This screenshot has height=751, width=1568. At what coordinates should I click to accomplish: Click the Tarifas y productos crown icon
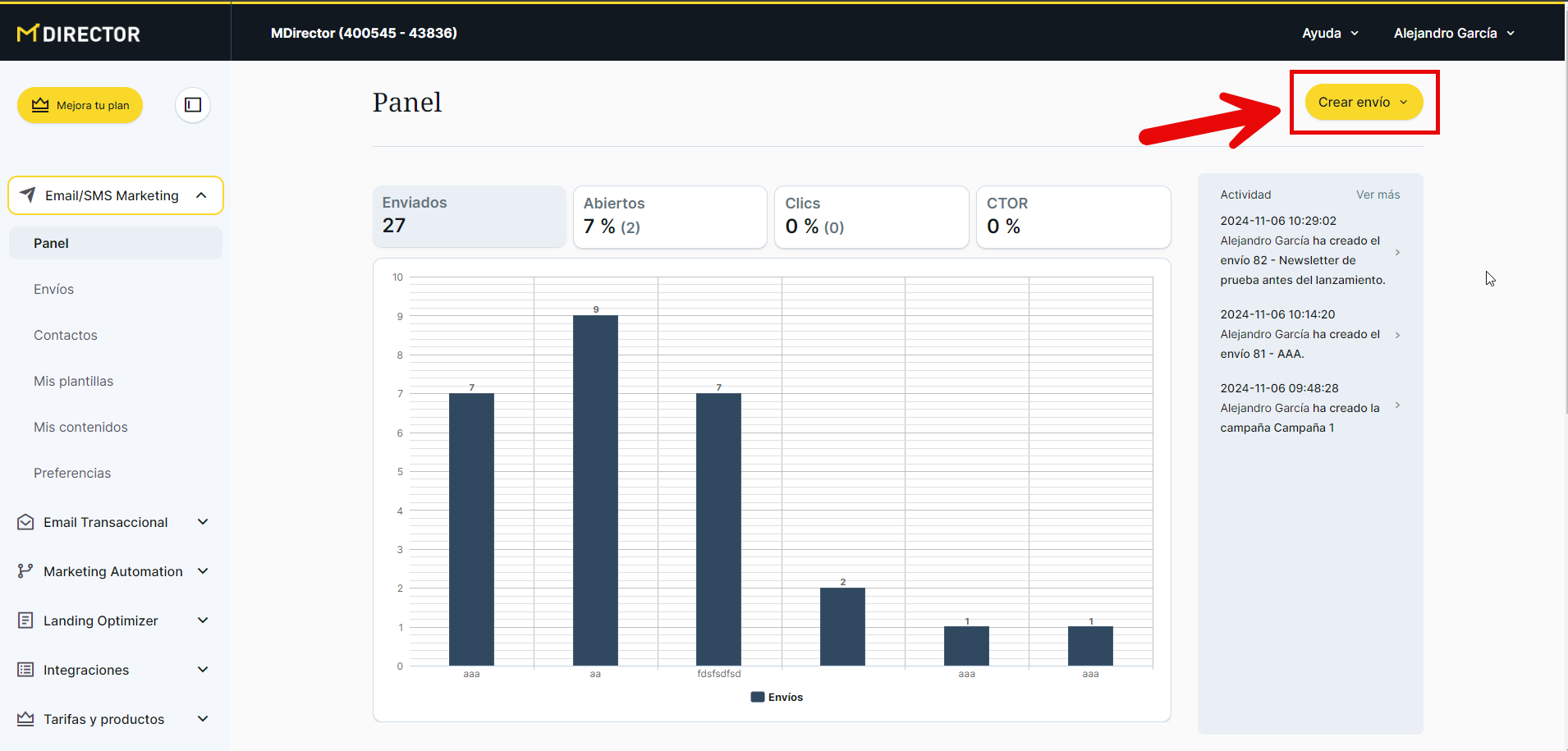click(25, 719)
